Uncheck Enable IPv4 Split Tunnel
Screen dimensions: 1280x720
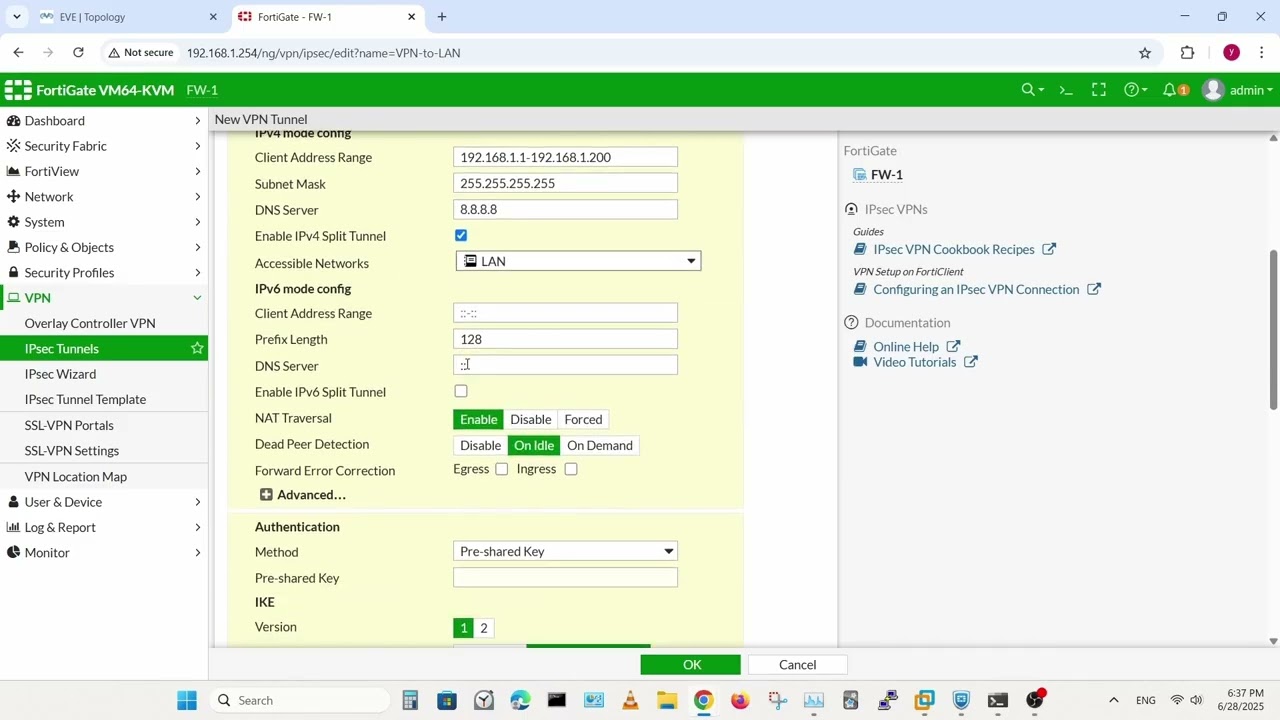(461, 236)
